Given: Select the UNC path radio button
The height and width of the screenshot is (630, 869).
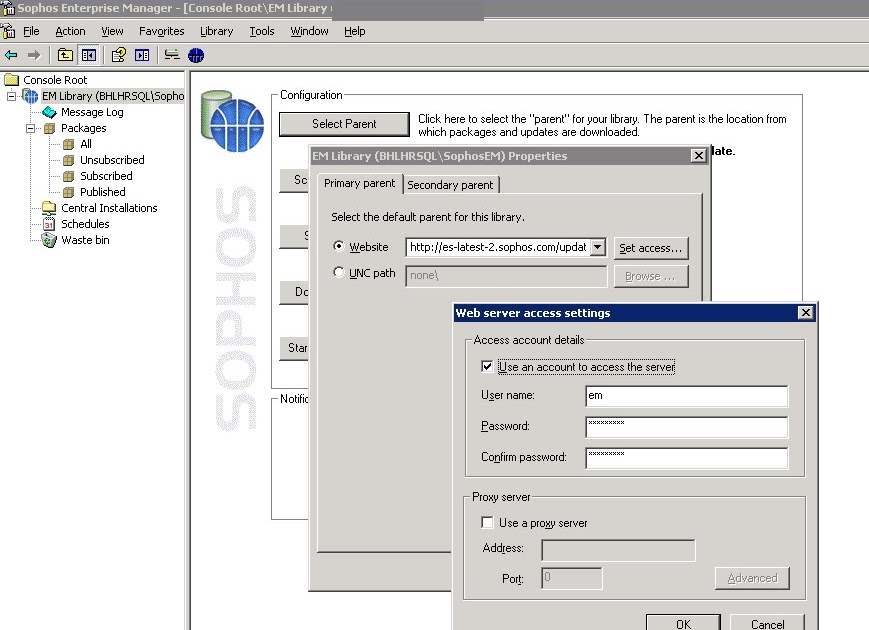Looking at the screenshot, I should click(x=339, y=272).
